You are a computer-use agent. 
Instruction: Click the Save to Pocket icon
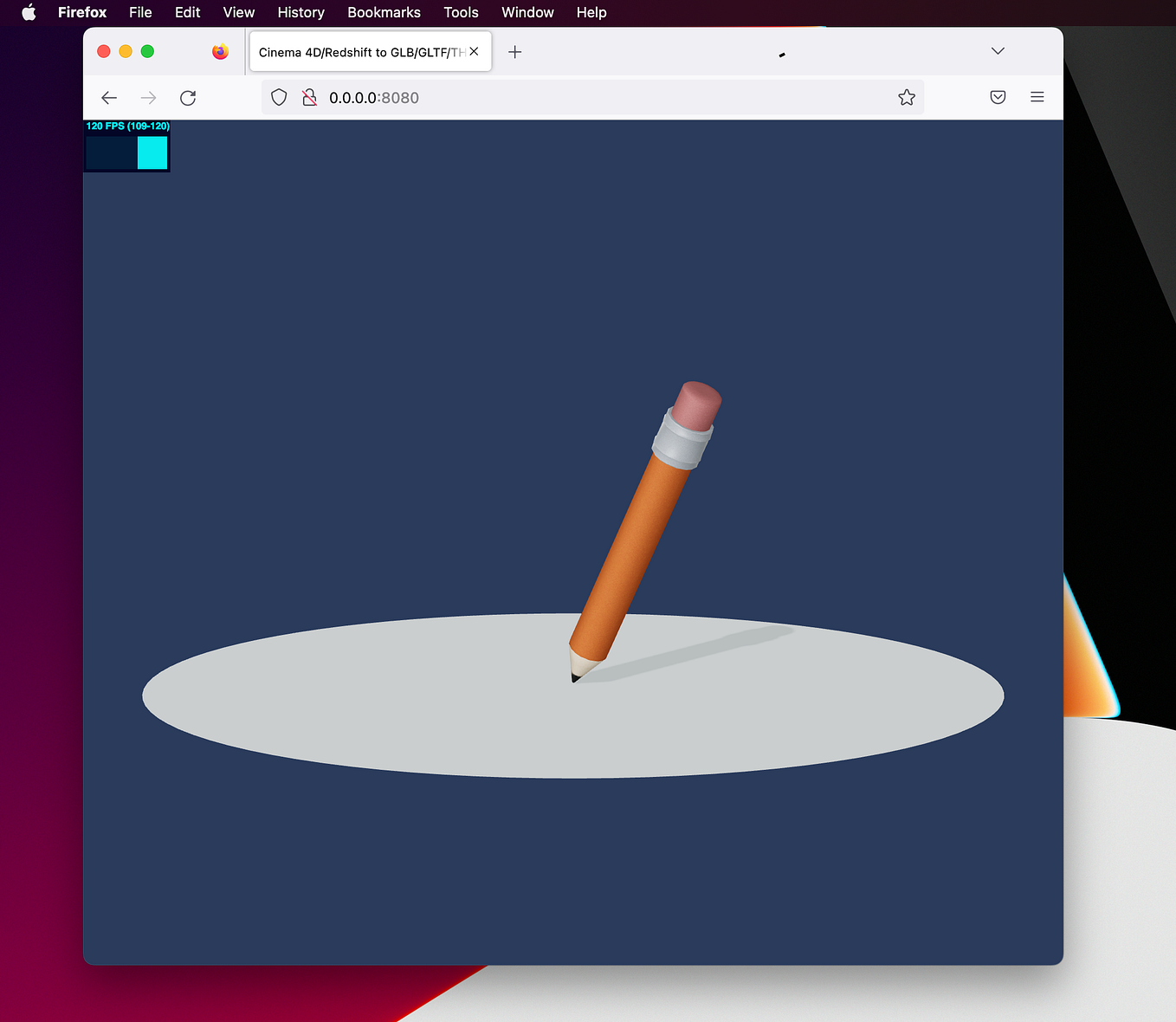coord(998,97)
